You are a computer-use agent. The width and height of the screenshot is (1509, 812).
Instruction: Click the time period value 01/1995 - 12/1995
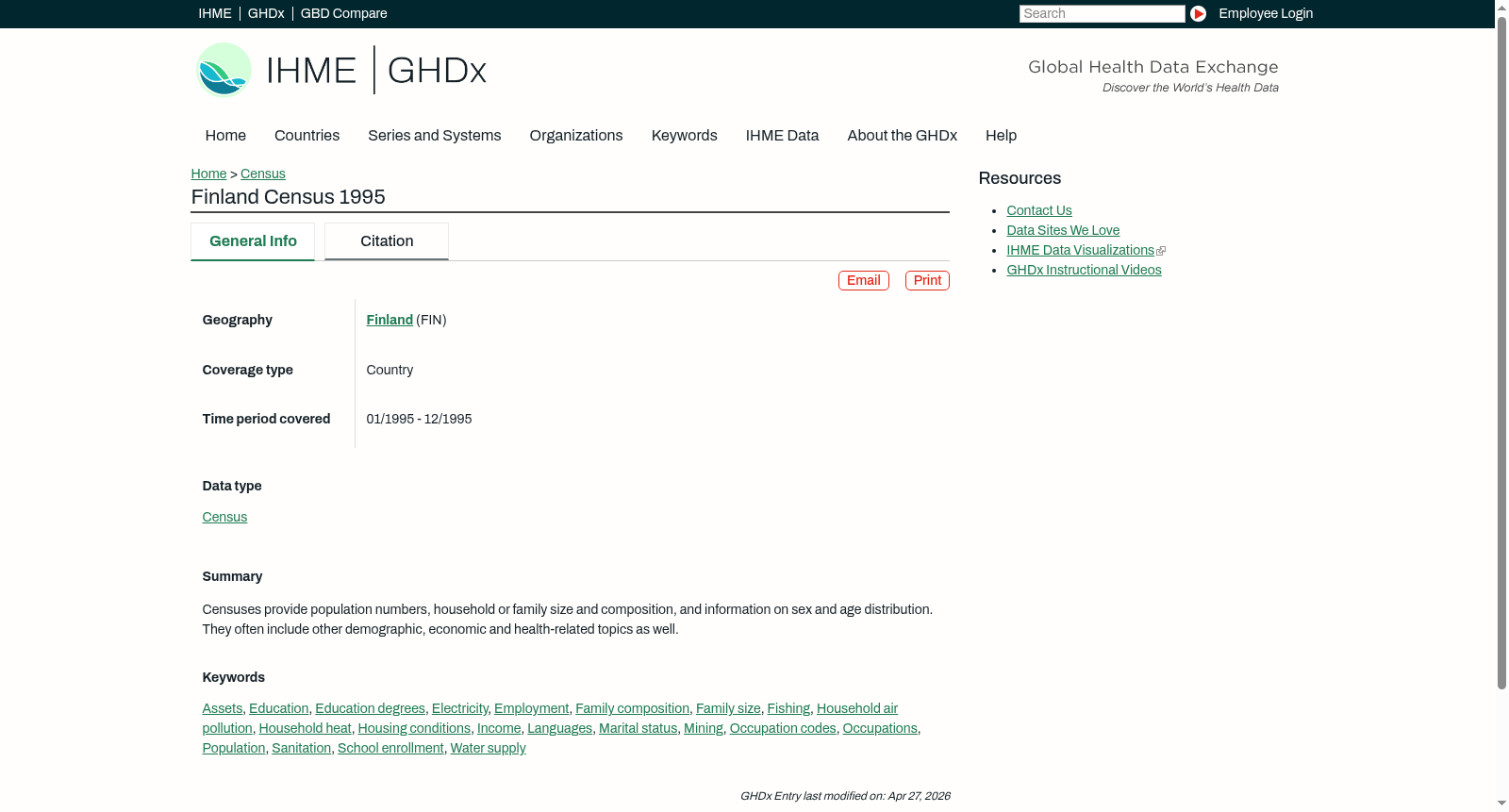pyautogui.click(x=420, y=420)
